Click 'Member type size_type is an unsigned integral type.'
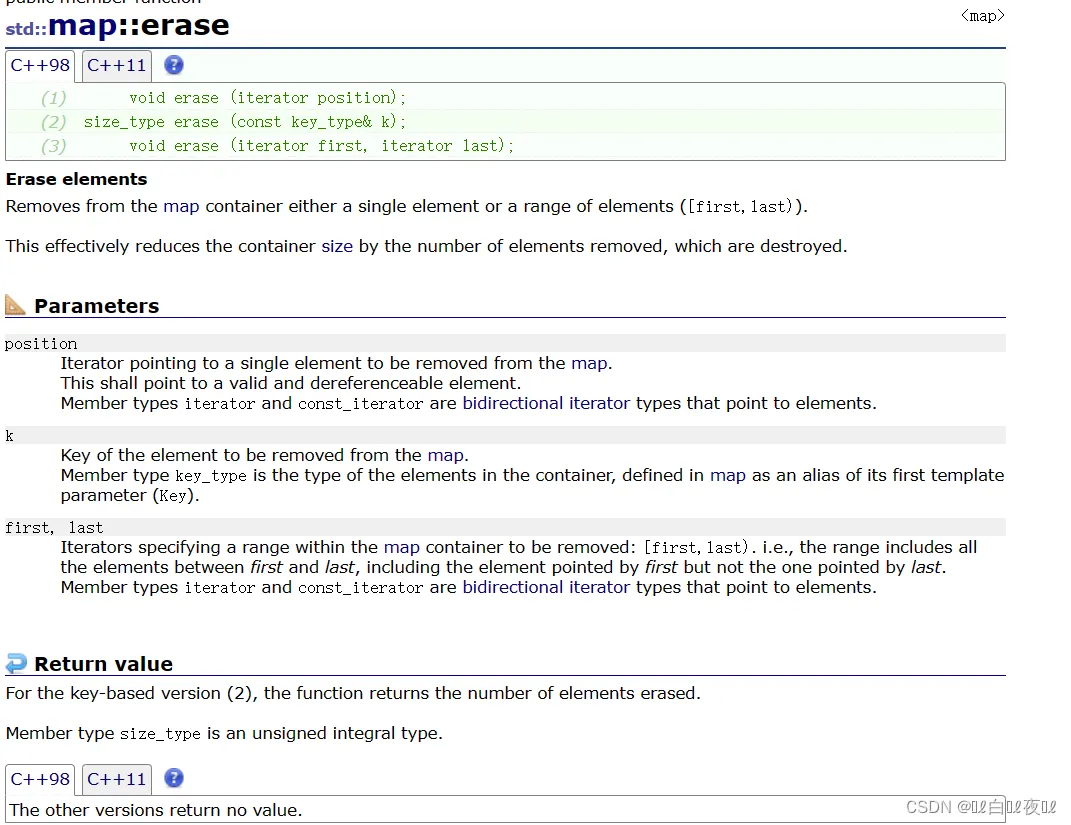The width and height of the screenshot is (1071, 825). tap(224, 733)
